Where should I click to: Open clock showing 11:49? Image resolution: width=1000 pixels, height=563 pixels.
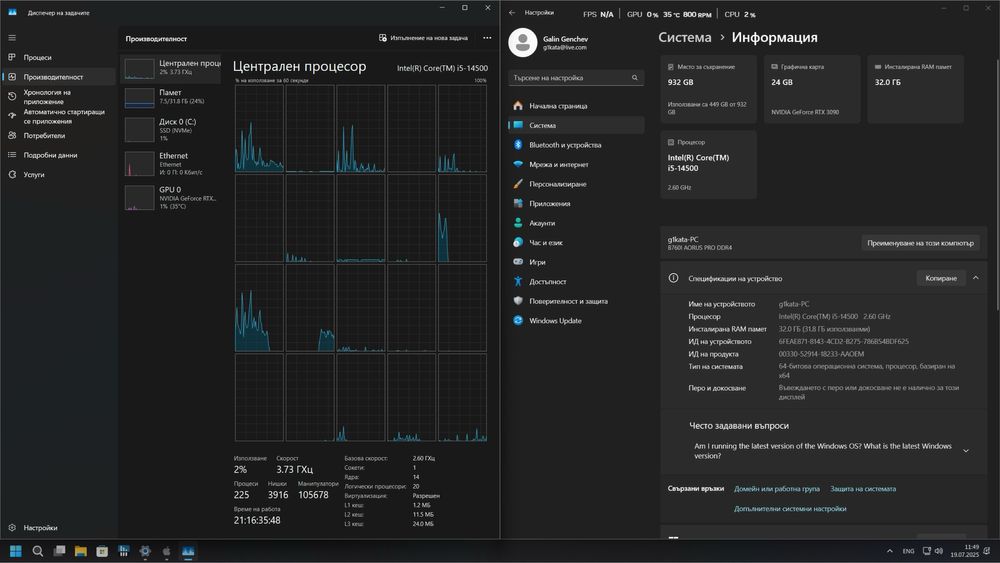coord(965,551)
